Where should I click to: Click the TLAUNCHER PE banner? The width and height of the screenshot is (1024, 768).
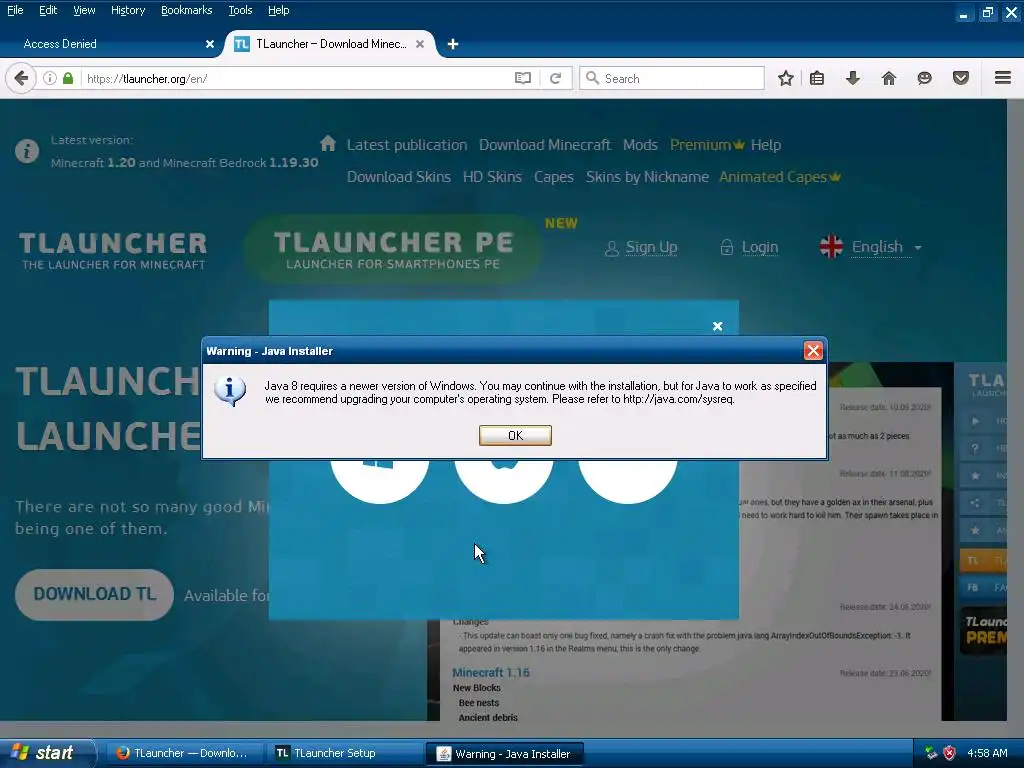pos(393,250)
